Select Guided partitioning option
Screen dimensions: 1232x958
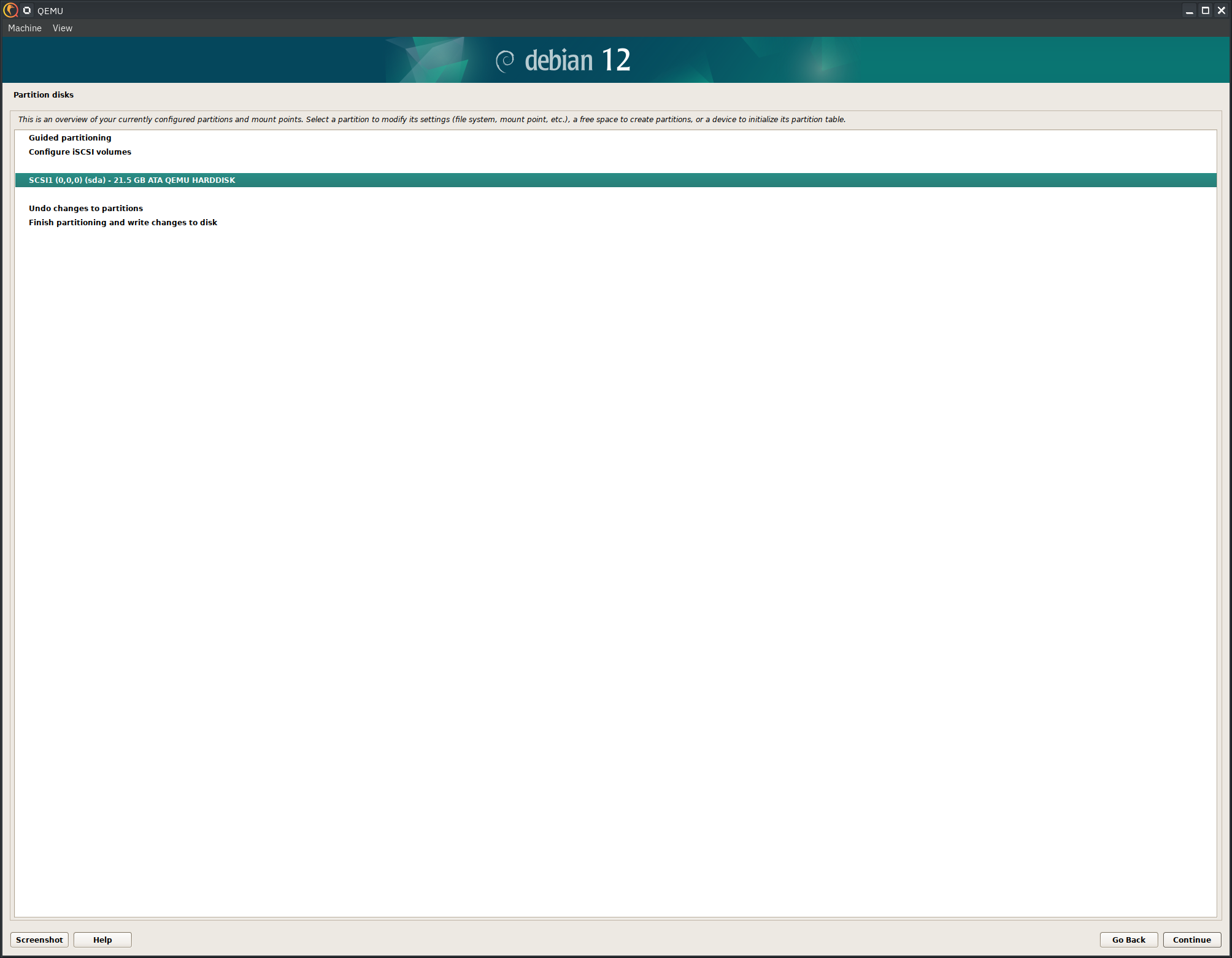click(615, 137)
